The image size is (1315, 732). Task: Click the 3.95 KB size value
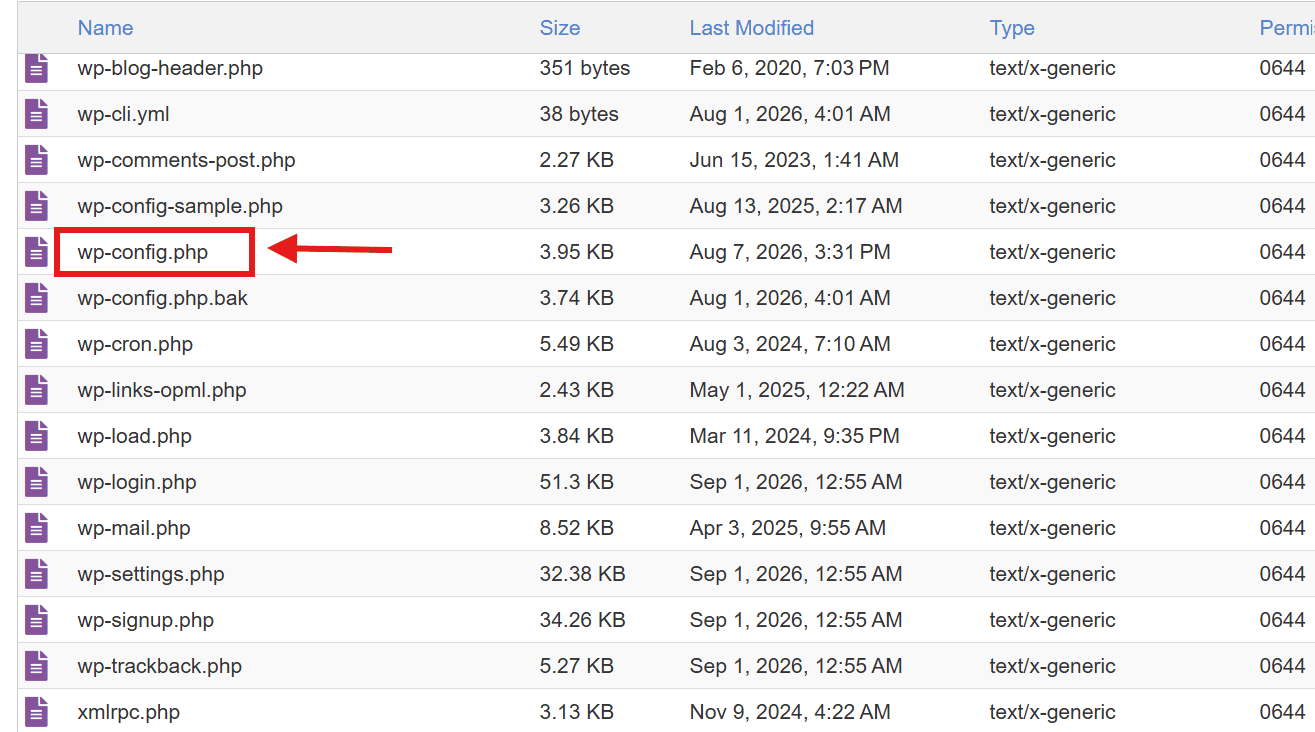(577, 252)
